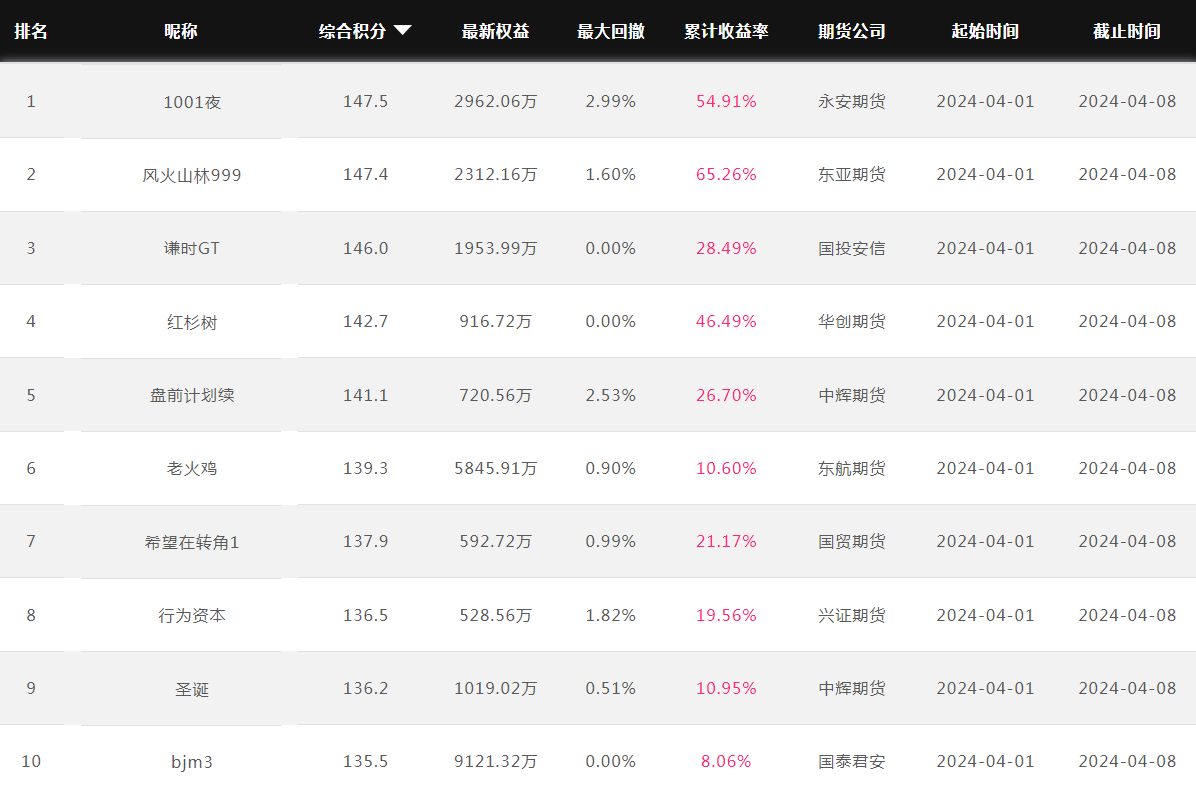
Task: Click equity value 2962.06万
Action: click(496, 101)
